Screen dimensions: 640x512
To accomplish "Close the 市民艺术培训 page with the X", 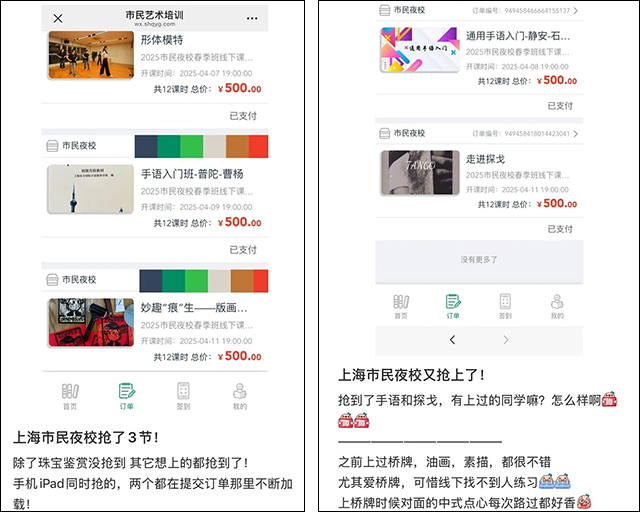I will (58, 18).
